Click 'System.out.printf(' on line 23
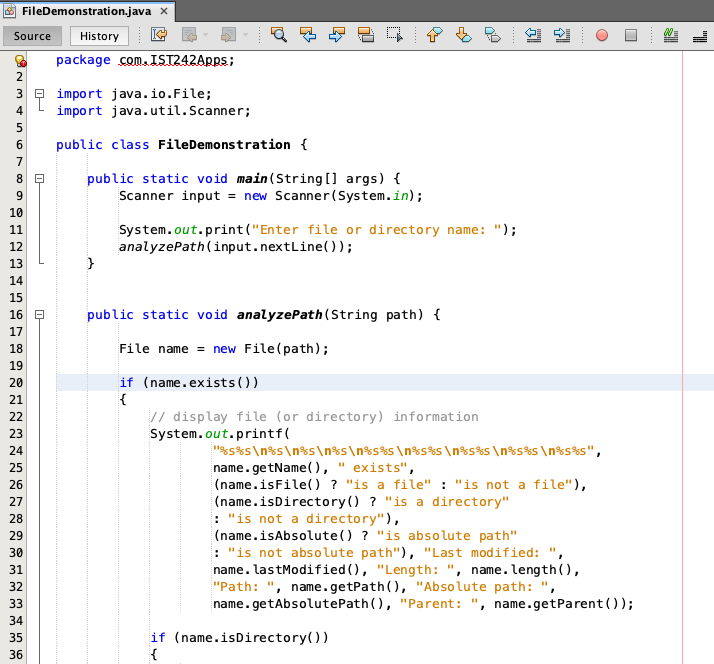Screen dimensions: 714x664 coord(220,434)
